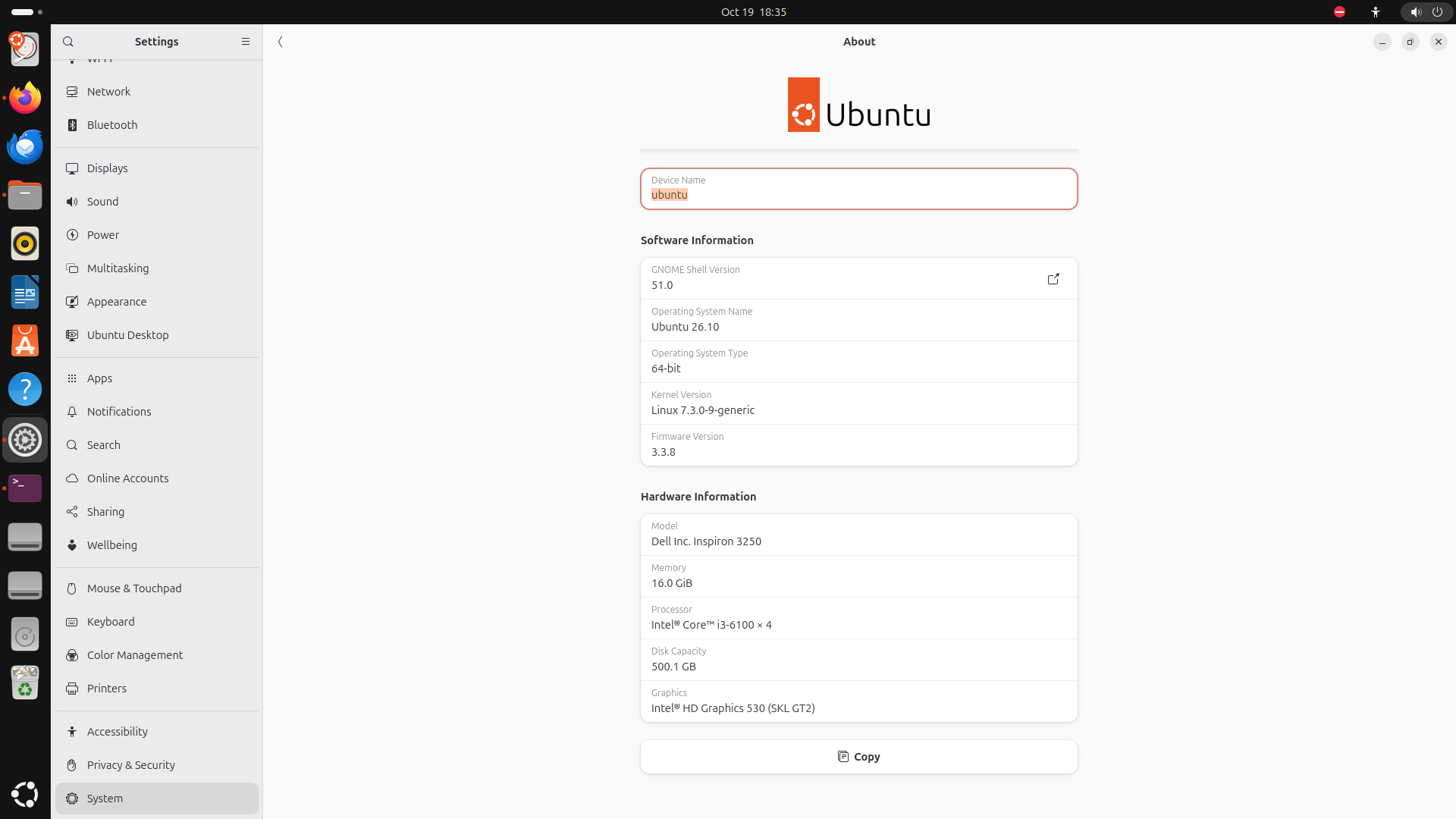This screenshot has width=1456, height=819.
Task: Open LibreOffice Writer from the dock
Action: [25, 292]
